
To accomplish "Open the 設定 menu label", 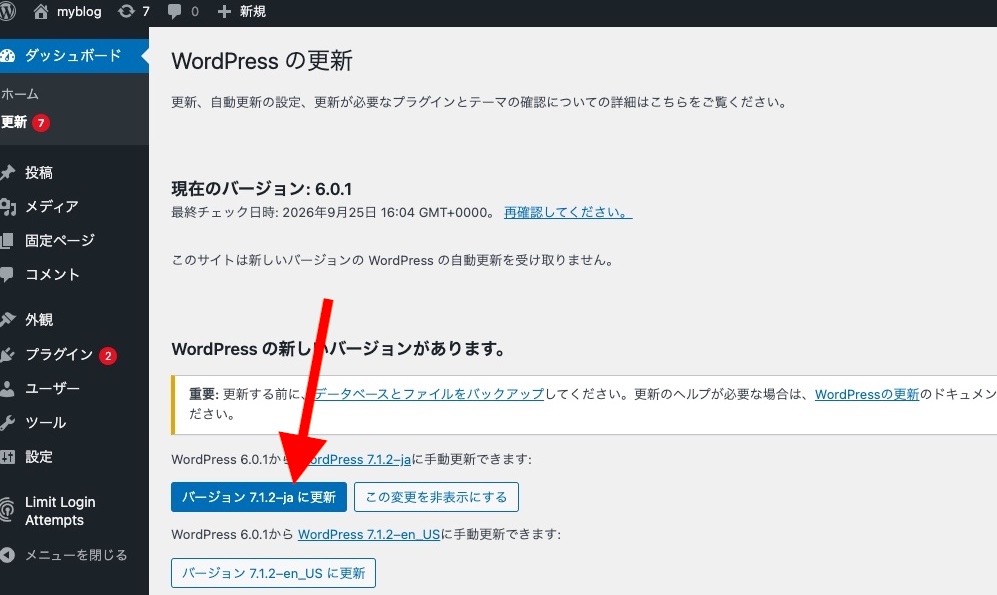I will point(39,456).
